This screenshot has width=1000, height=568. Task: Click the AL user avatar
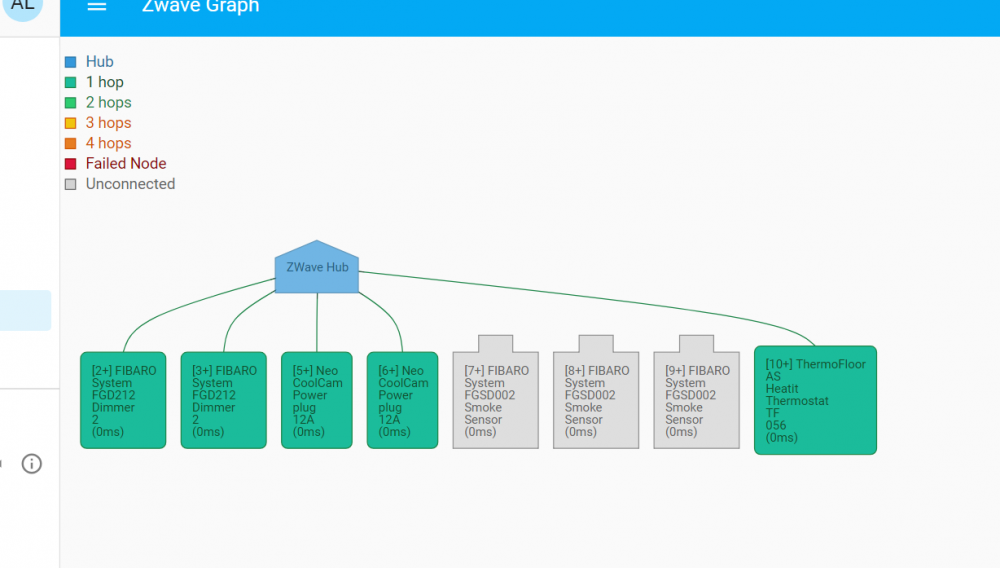click(22, 6)
